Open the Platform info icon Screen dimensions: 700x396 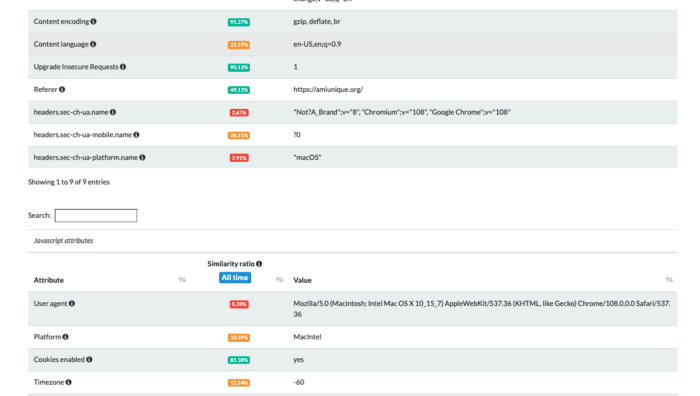(x=66, y=337)
